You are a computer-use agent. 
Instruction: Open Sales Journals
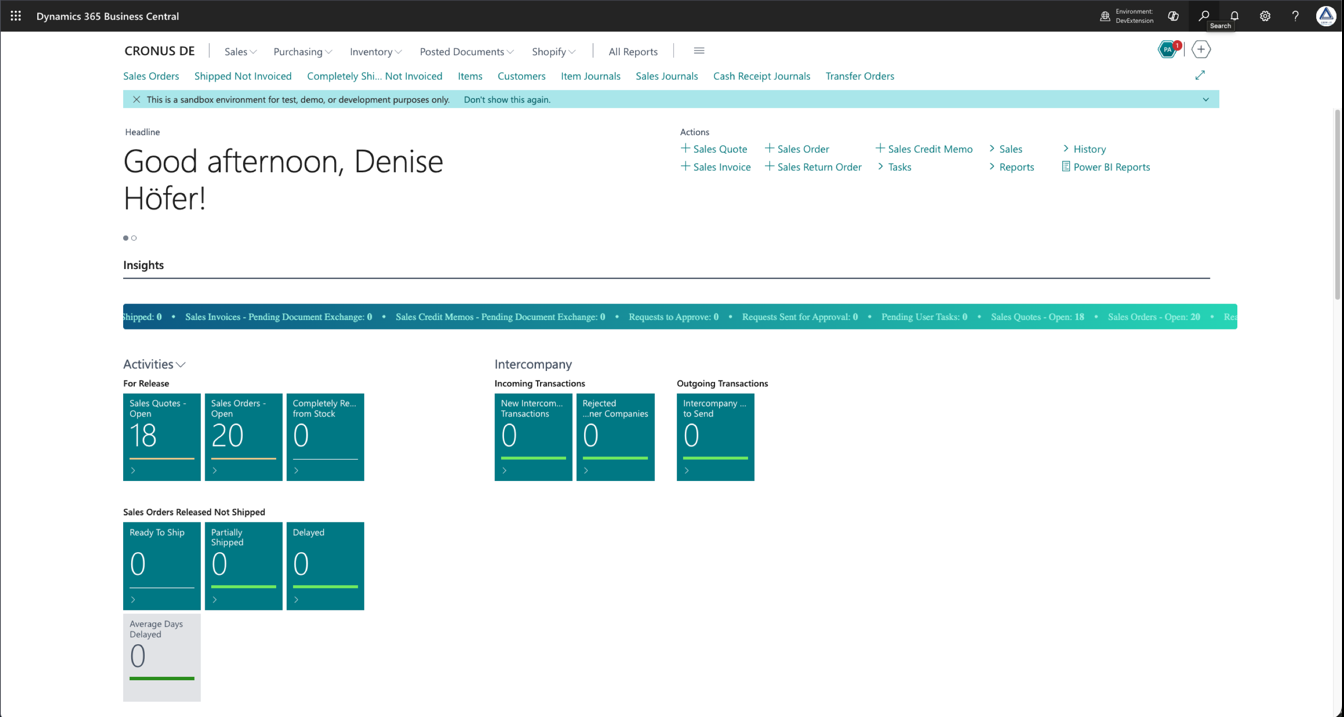[x=667, y=76]
